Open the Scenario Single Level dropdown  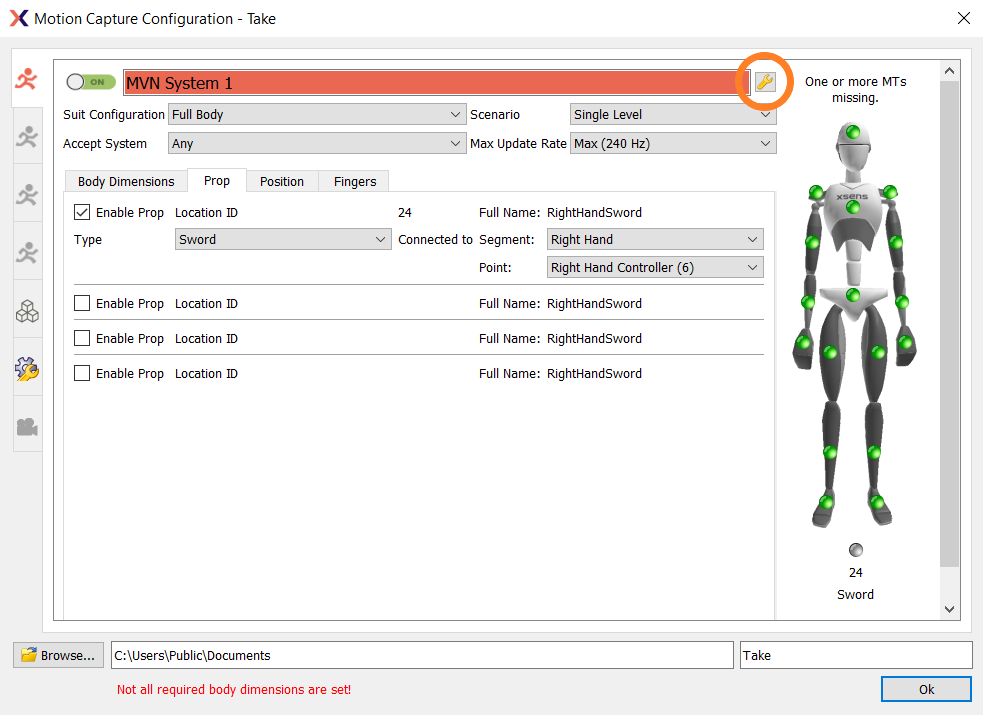(x=673, y=115)
